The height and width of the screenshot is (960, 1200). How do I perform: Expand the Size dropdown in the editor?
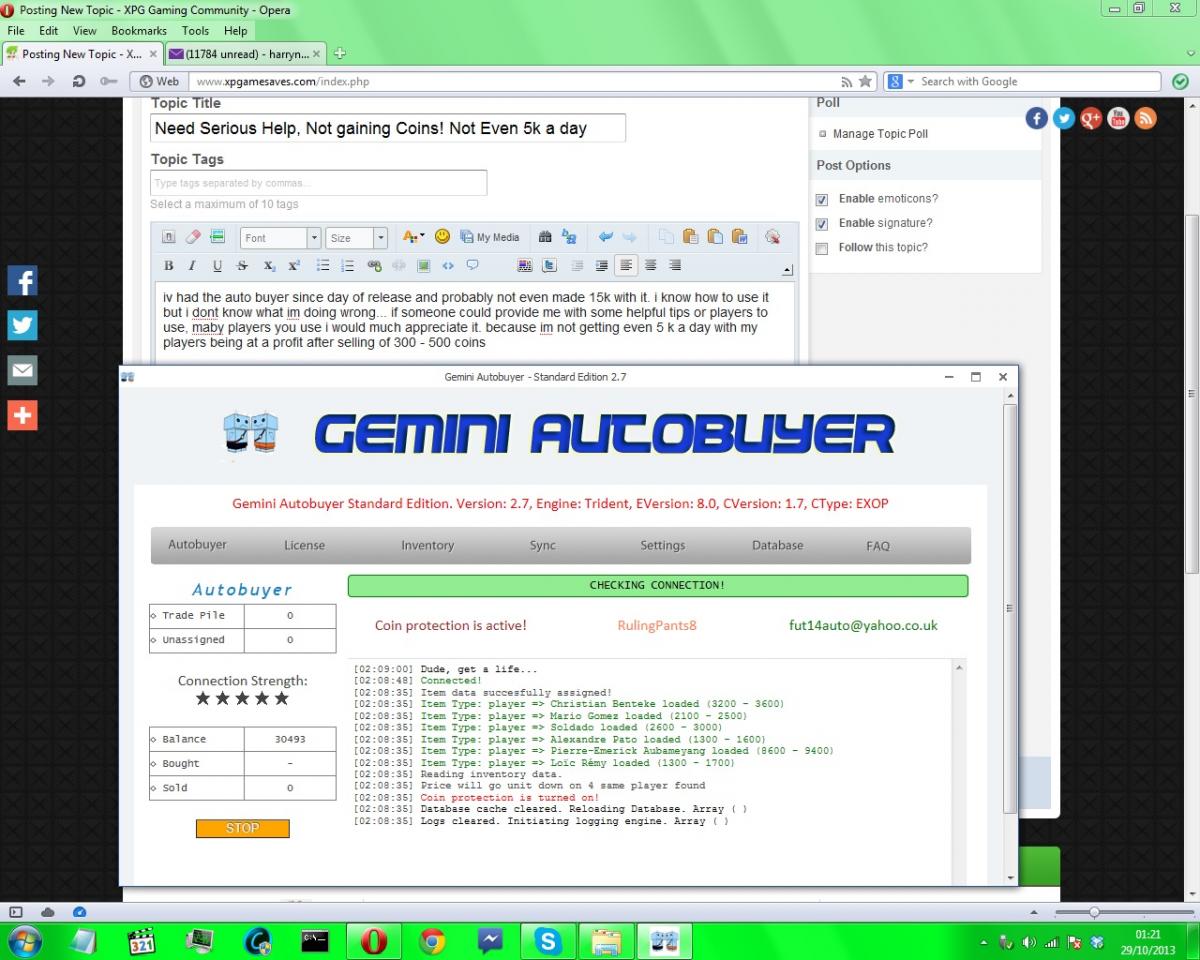[x=380, y=238]
